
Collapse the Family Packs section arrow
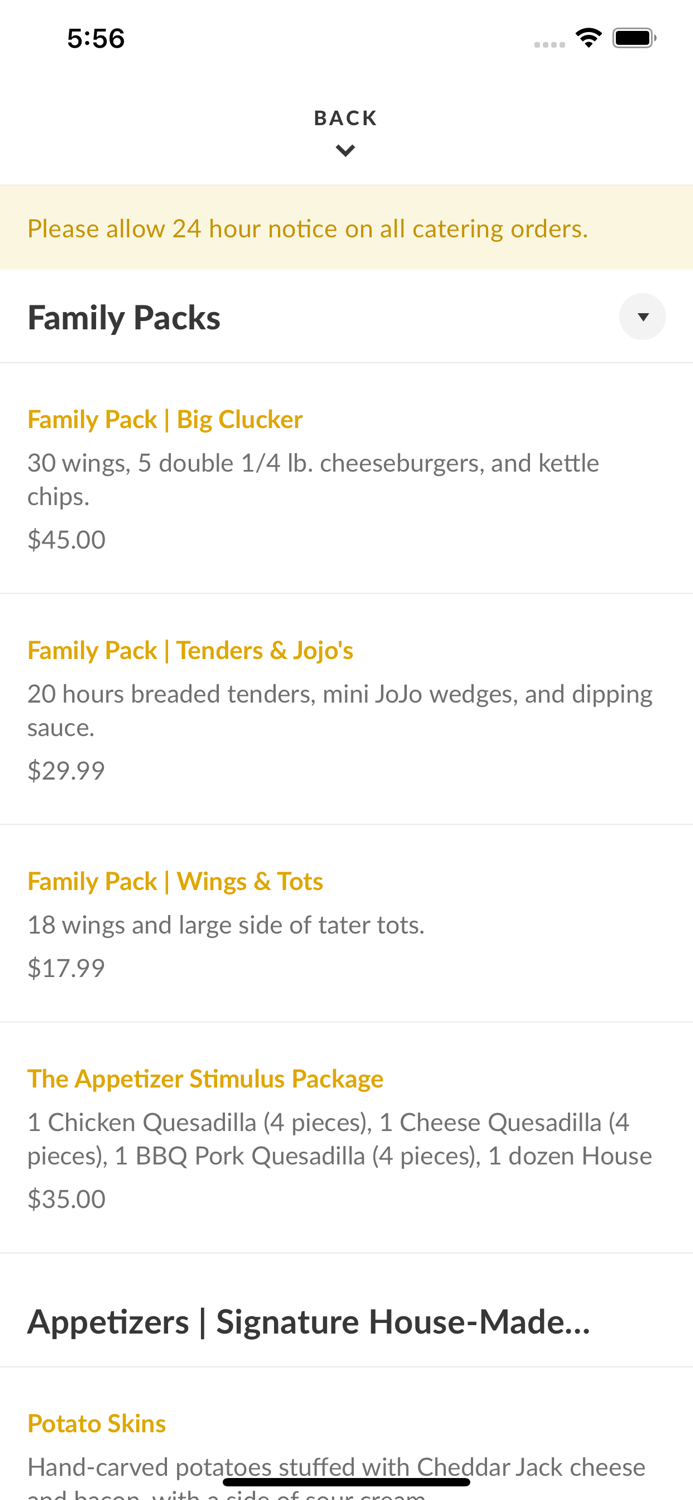[642, 317]
